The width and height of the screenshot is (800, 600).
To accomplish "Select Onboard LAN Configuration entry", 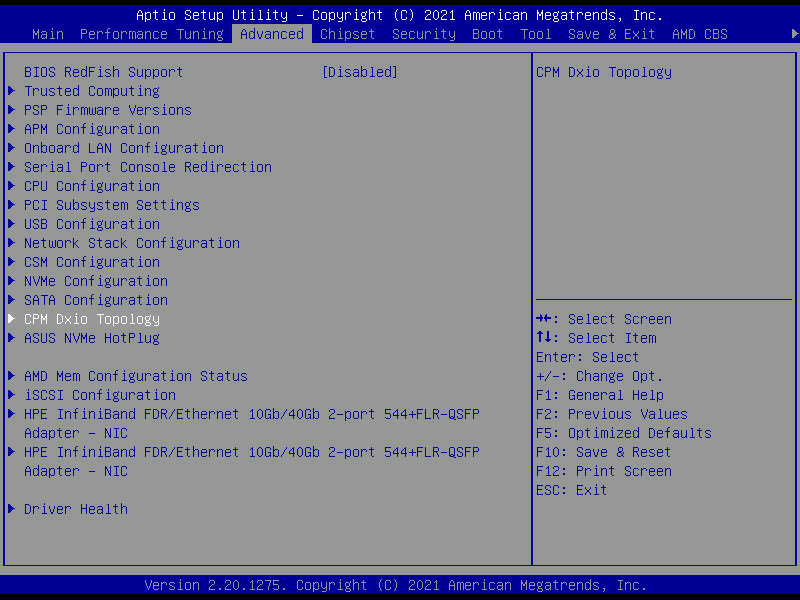I will pyautogui.click(x=123, y=148).
